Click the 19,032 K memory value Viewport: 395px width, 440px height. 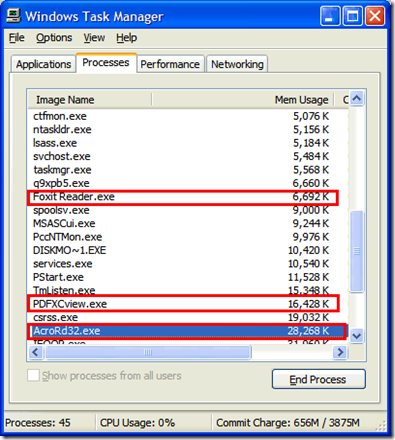click(x=308, y=317)
